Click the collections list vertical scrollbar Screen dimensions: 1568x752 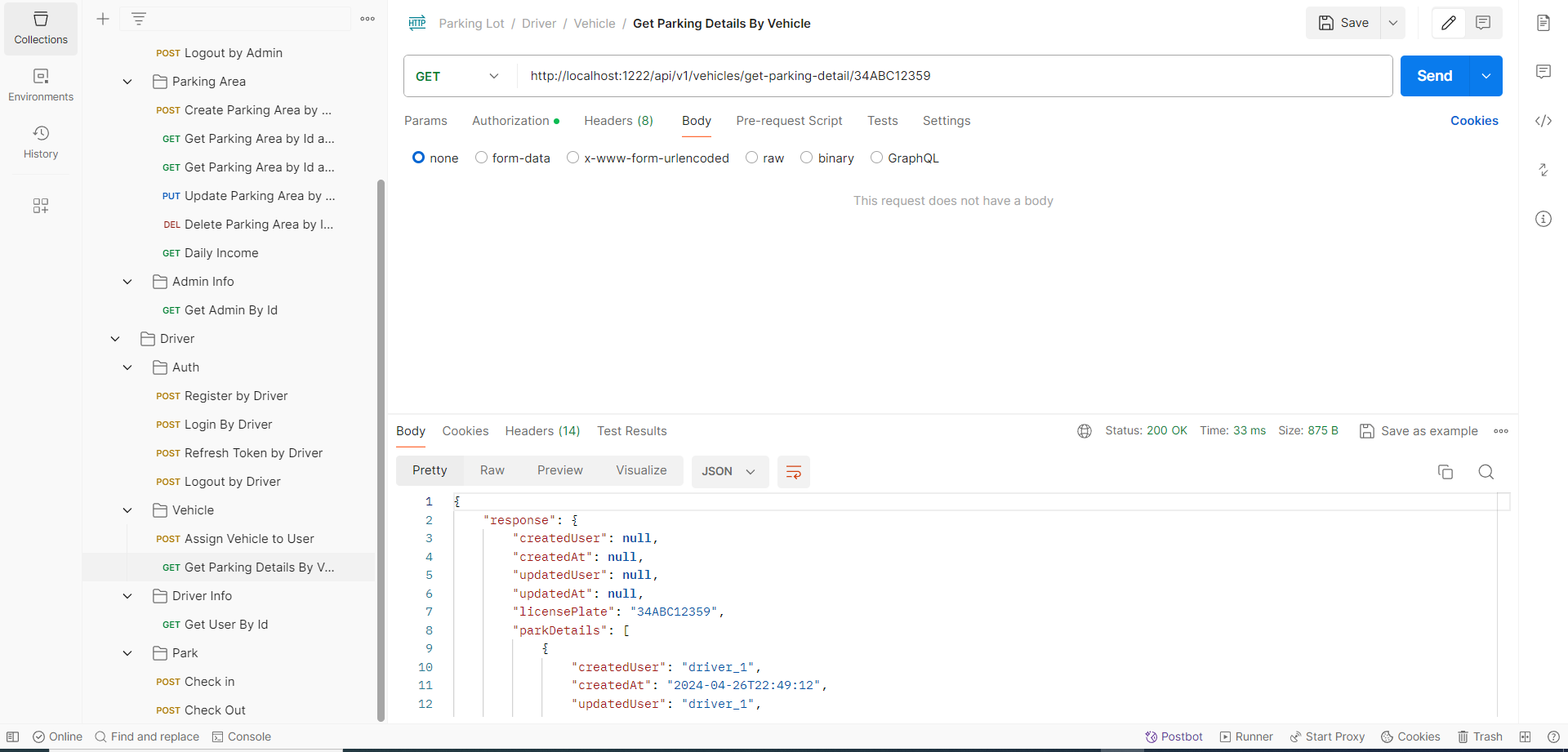[381, 451]
